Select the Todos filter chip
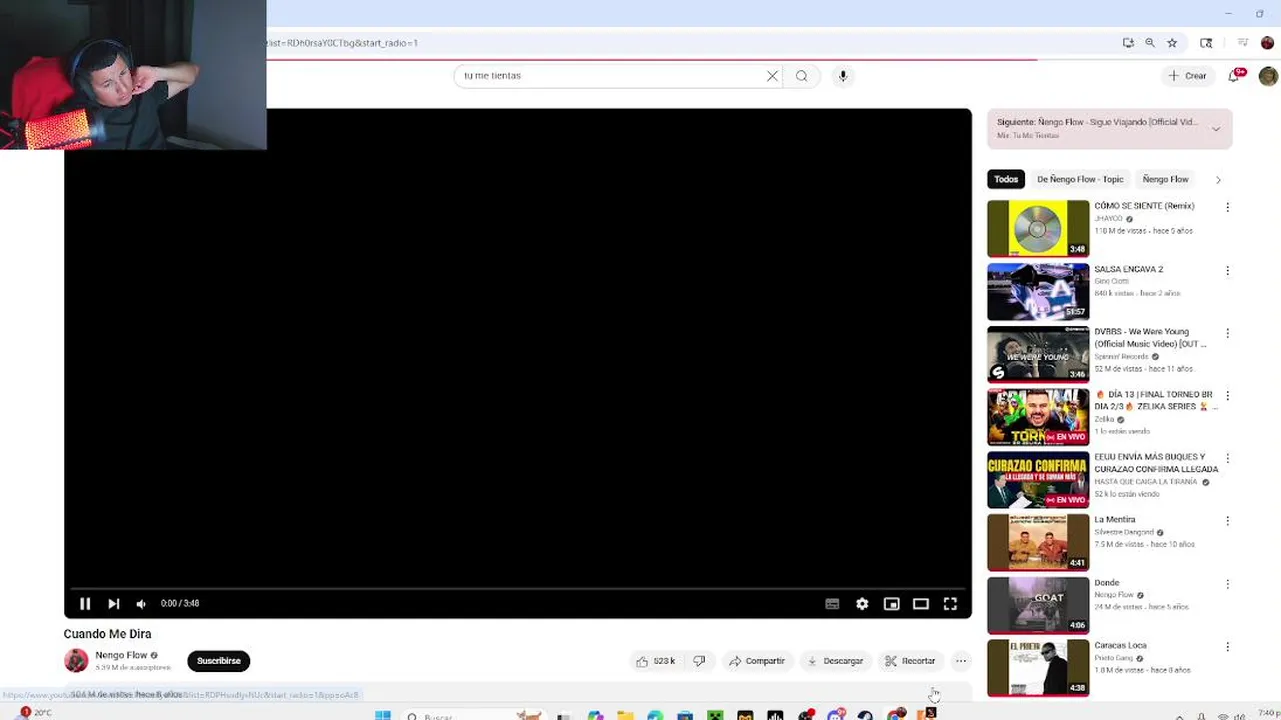The image size is (1281, 720). click(x=1006, y=179)
